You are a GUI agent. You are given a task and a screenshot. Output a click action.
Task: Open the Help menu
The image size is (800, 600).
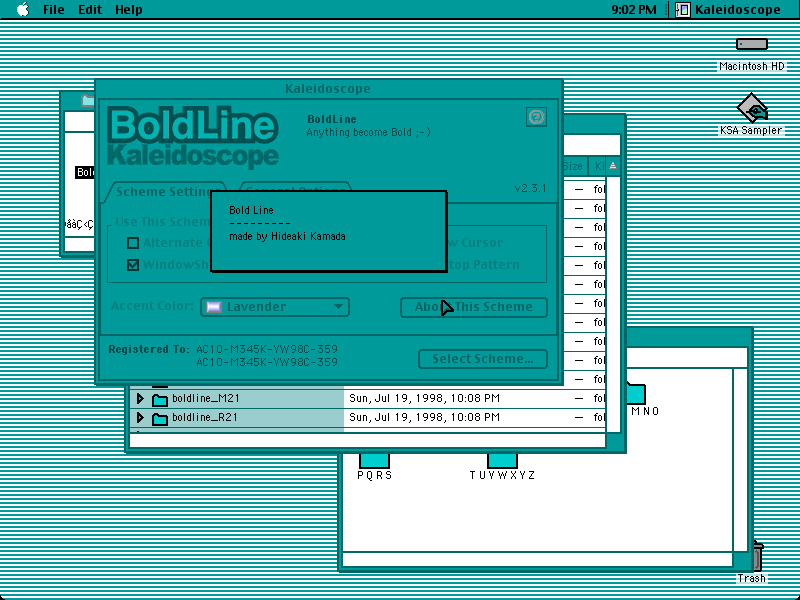pyautogui.click(x=129, y=10)
